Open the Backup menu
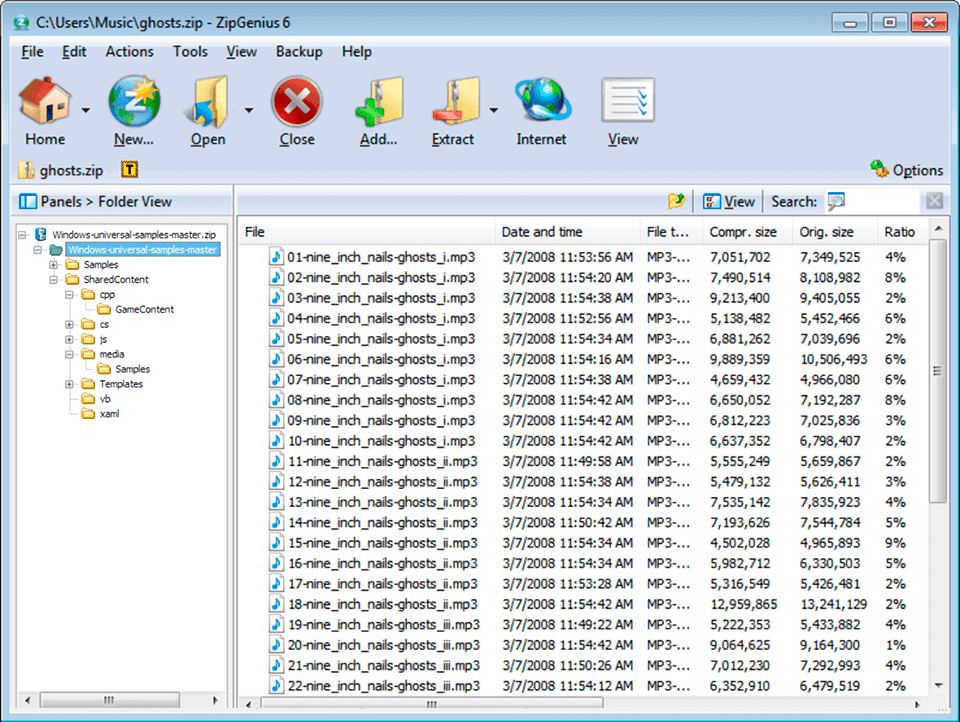 (x=298, y=51)
